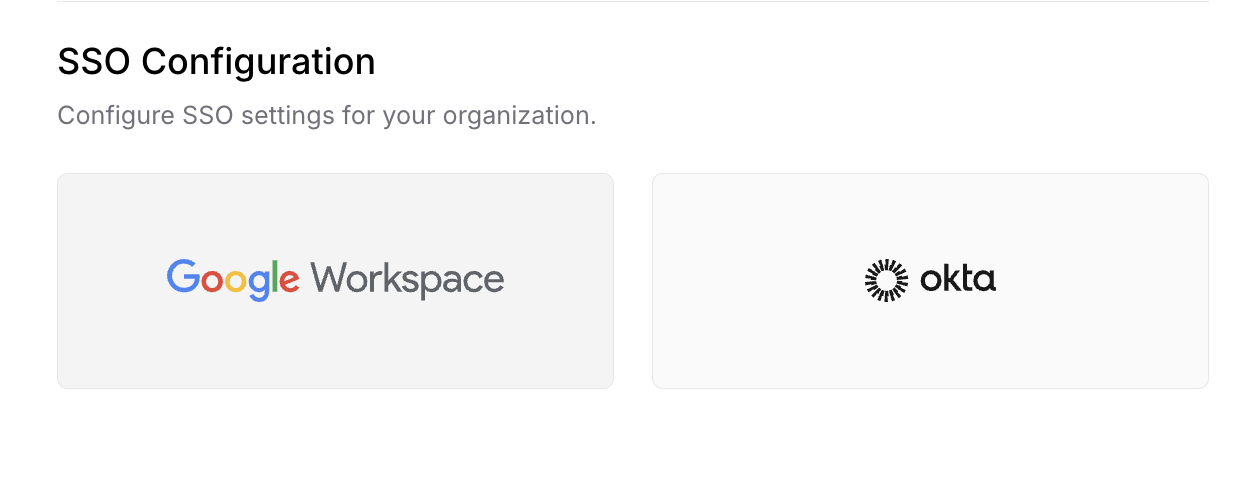1236x488 pixels.
Task: Click the blue capital G in Google logo
Action: coord(182,277)
